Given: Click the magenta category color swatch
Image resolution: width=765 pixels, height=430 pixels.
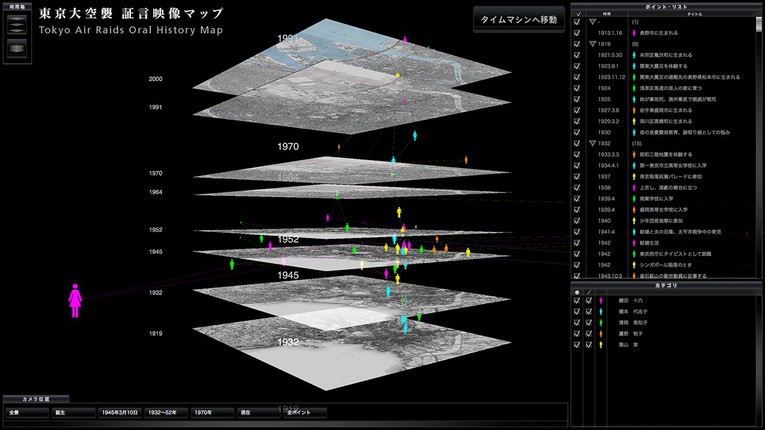Looking at the screenshot, I should [600, 300].
